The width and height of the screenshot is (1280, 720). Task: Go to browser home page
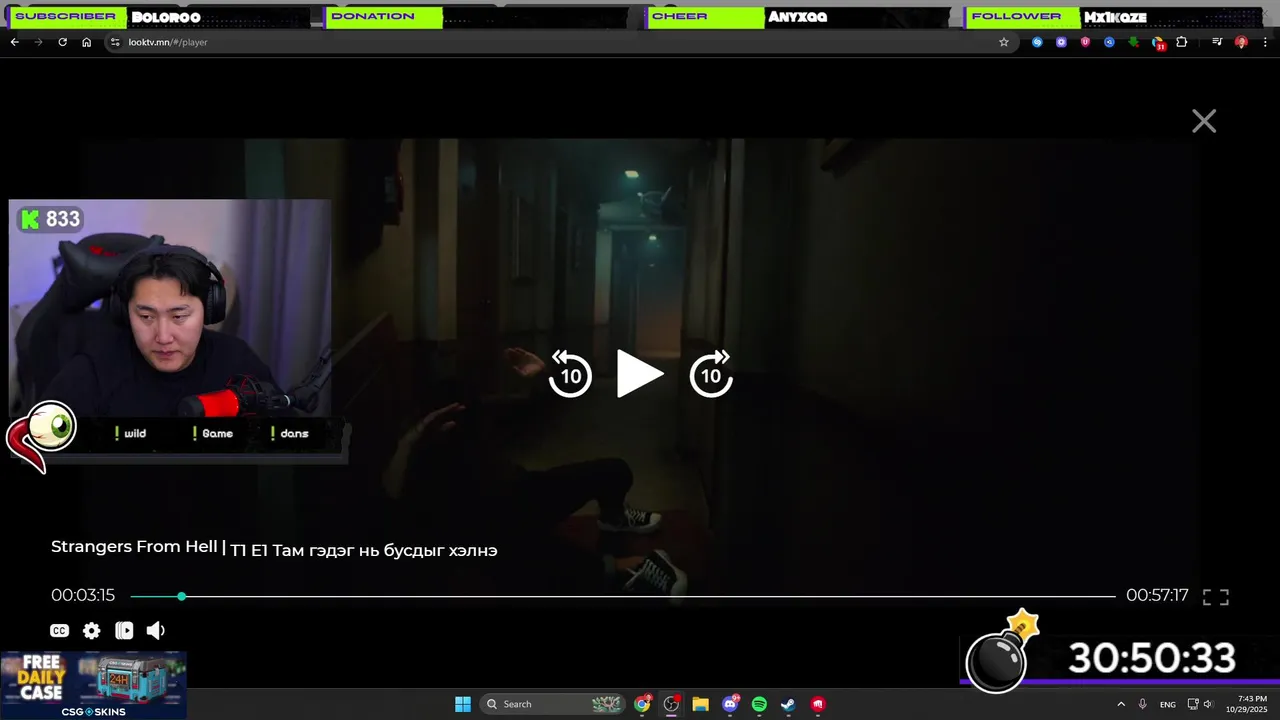tap(86, 42)
